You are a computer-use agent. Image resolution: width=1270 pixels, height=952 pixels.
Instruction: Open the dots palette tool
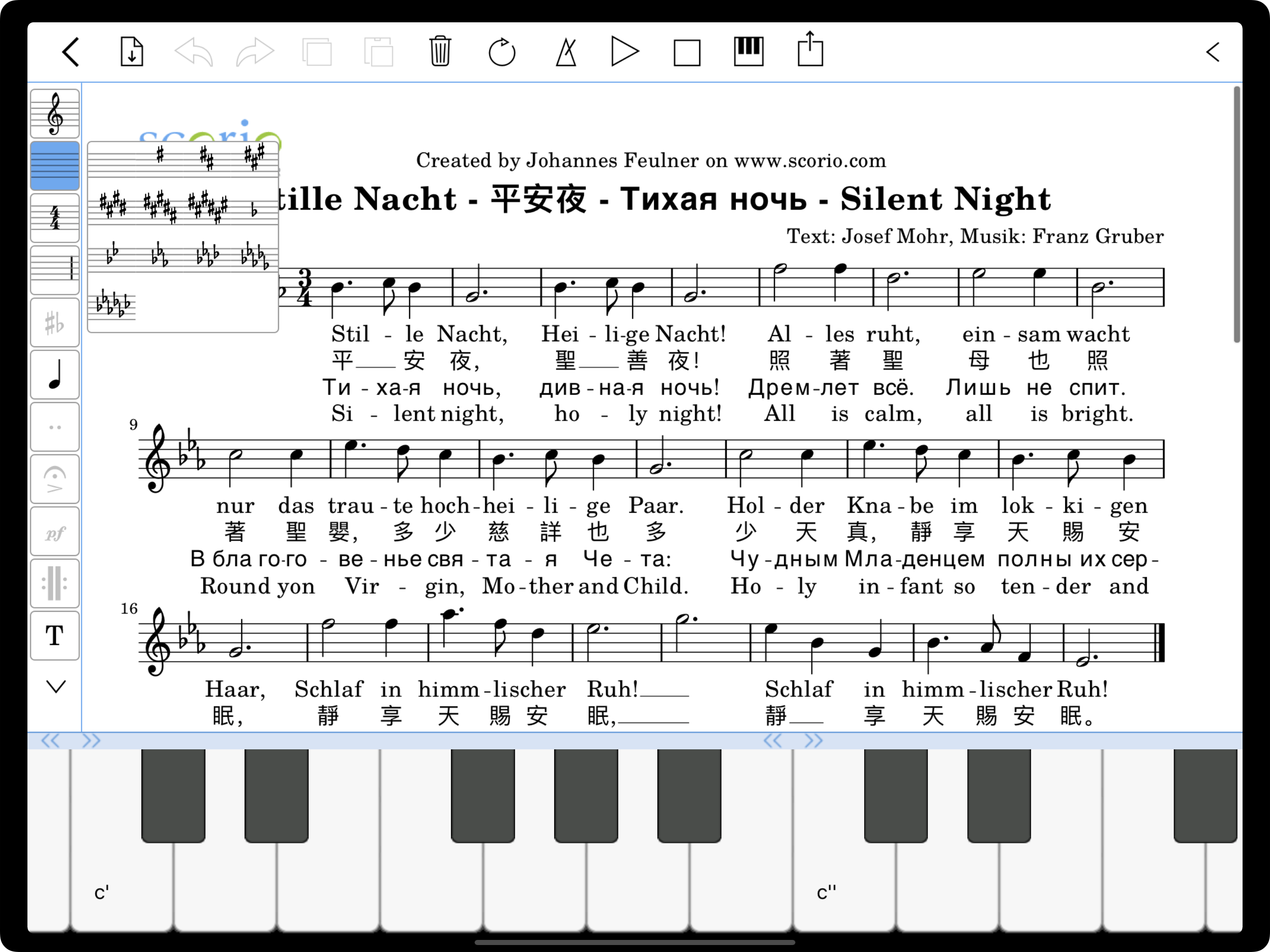click(54, 427)
